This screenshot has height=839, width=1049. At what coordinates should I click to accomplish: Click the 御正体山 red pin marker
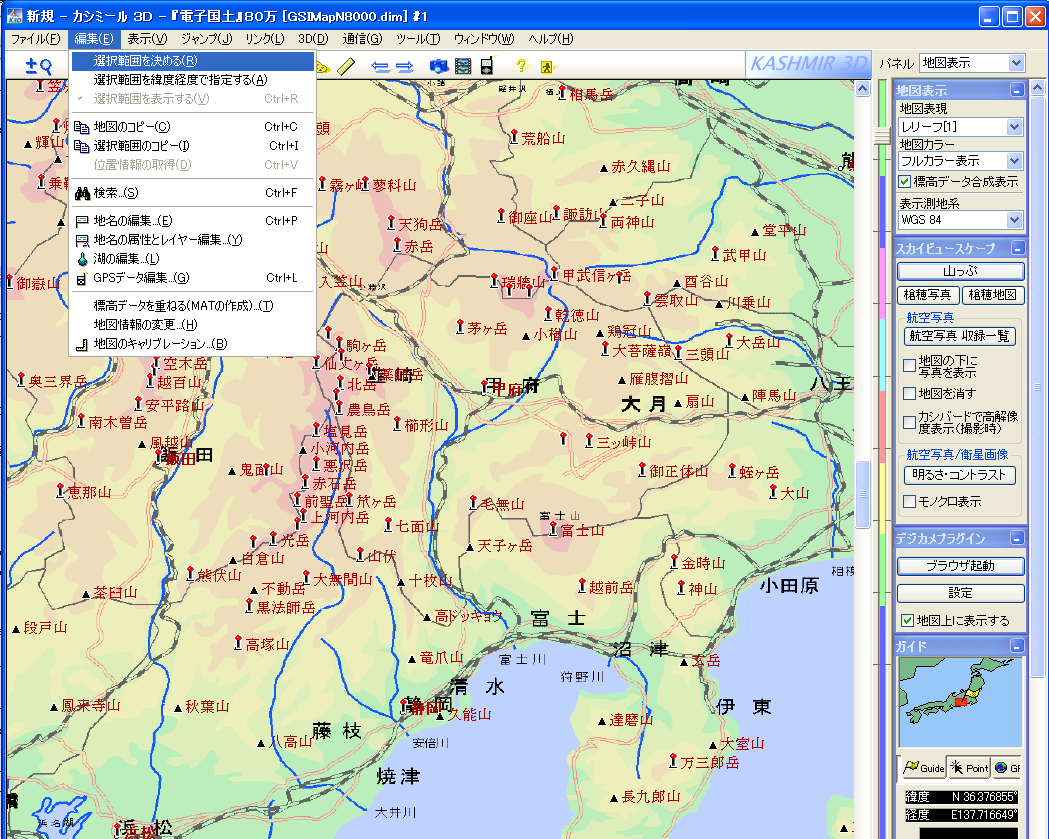(642, 470)
